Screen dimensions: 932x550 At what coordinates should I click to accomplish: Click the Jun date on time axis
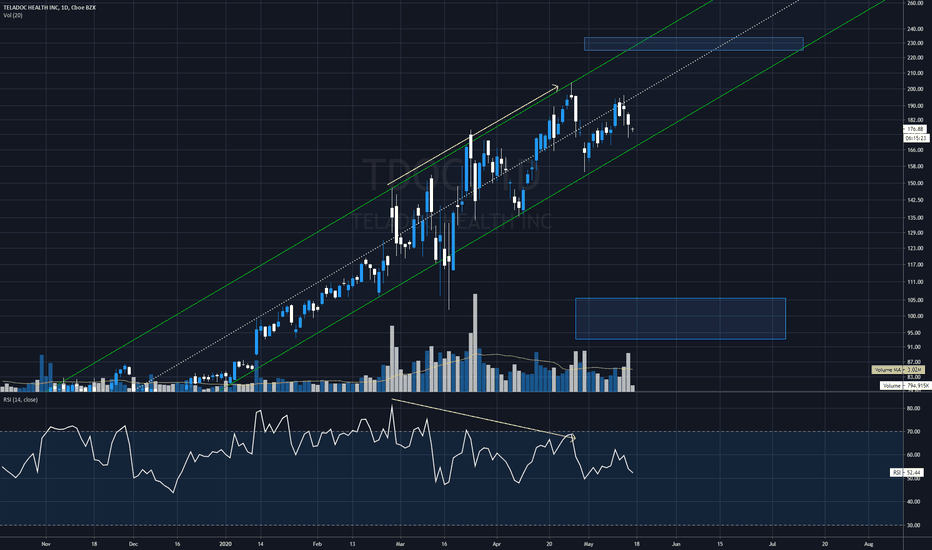coord(676,544)
